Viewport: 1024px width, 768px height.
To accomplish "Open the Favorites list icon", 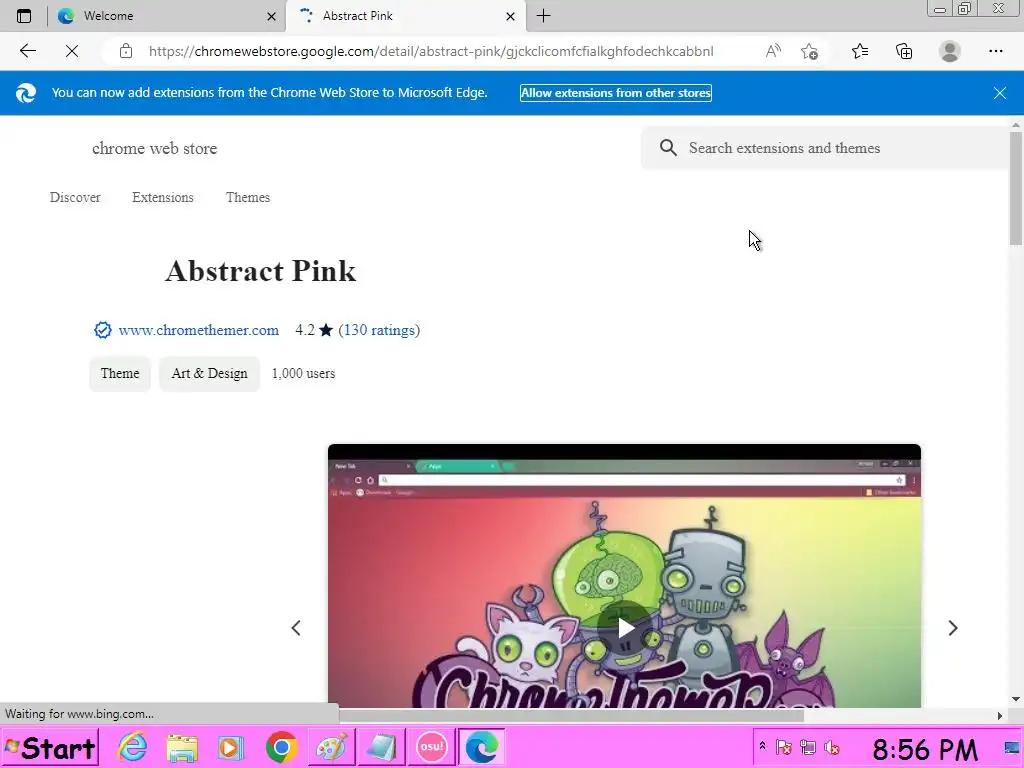I will [860, 51].
